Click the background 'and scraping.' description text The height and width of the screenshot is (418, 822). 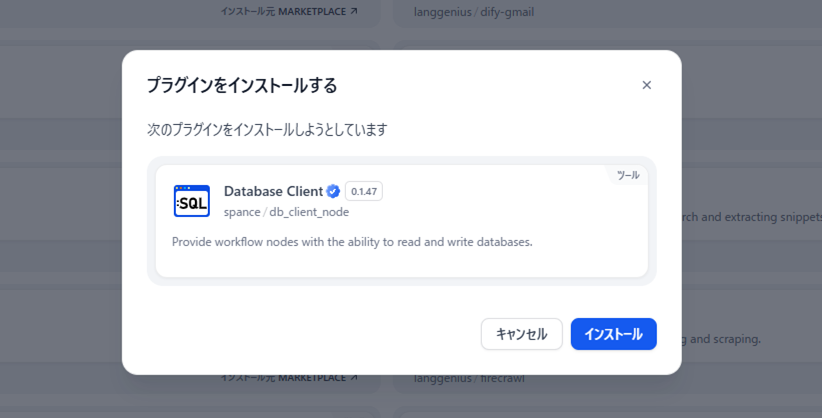tap(720, 339)
